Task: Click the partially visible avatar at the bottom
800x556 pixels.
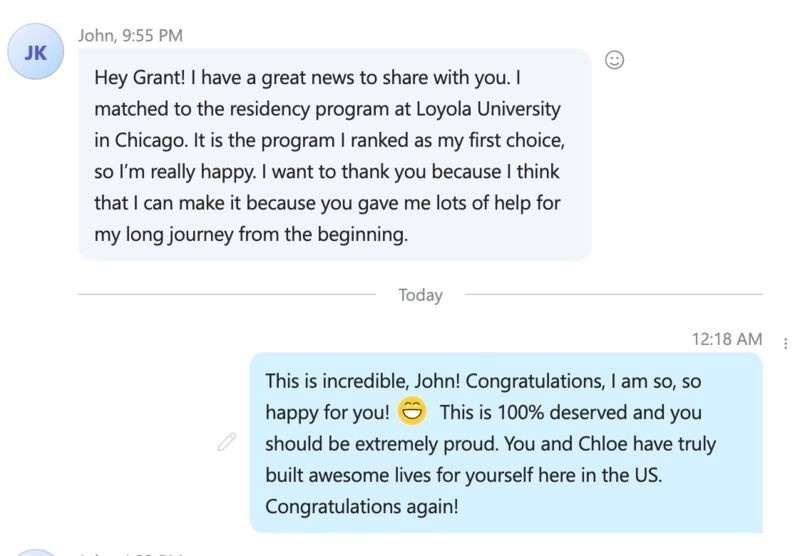Action: pyautogui.click(x=35, y=552)
